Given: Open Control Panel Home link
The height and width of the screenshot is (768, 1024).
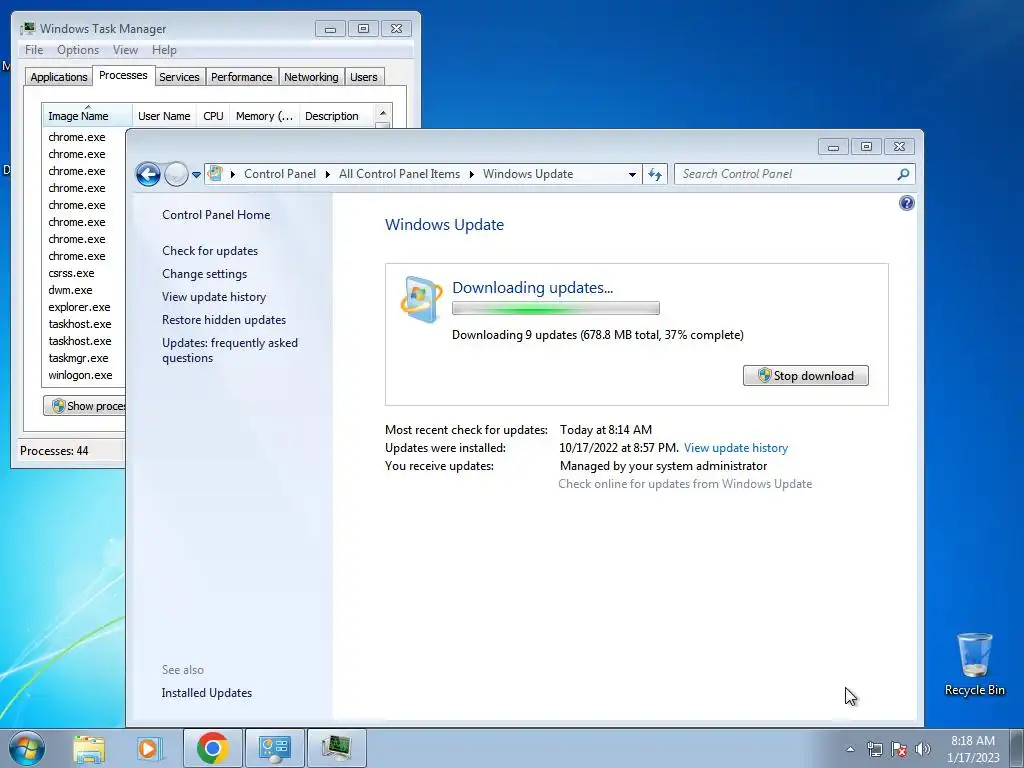Looking at the screenshot, I should [x=216, y=215].
